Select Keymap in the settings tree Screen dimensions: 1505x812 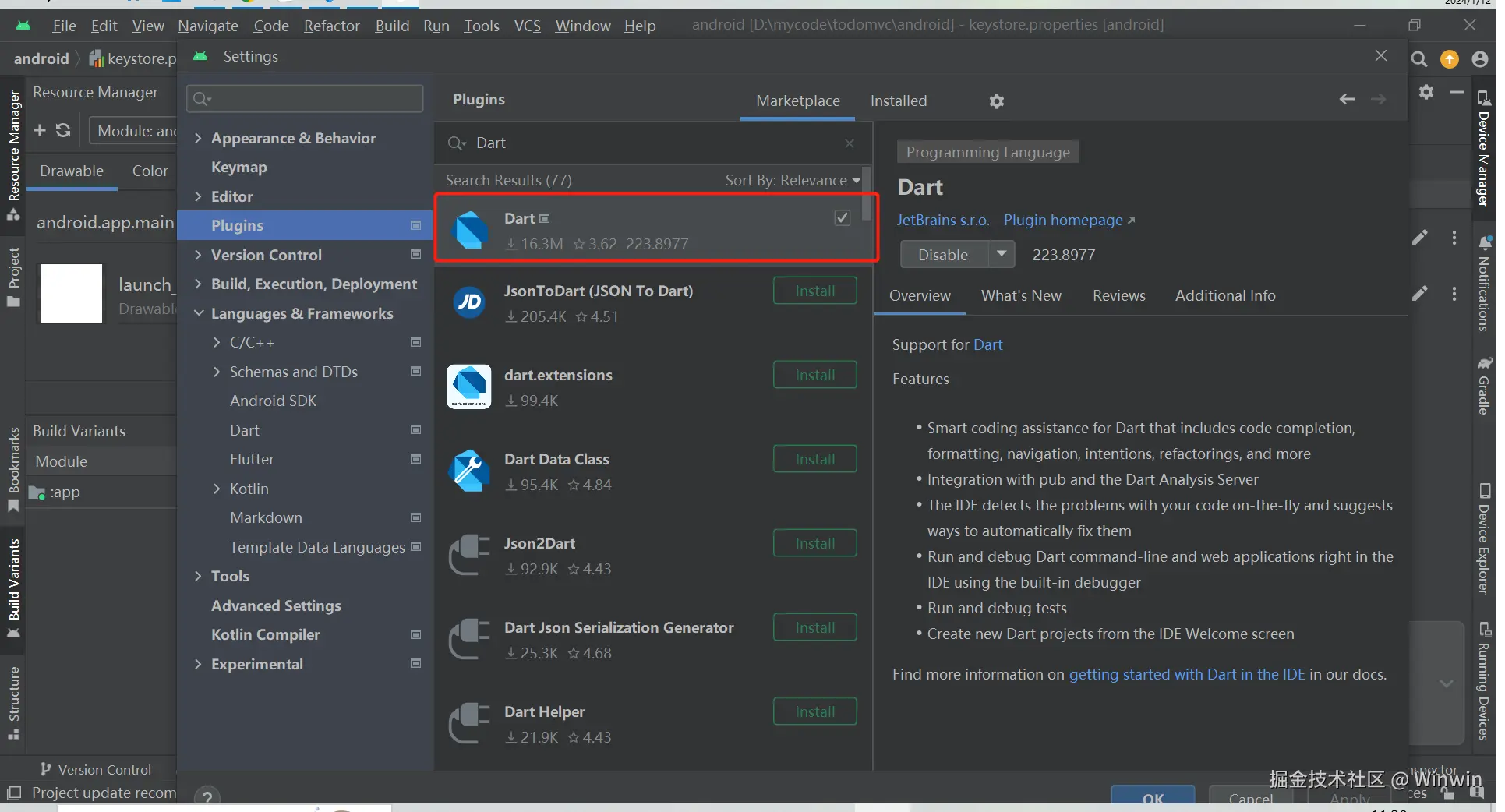pyautogui.click(x=238, y=168)
